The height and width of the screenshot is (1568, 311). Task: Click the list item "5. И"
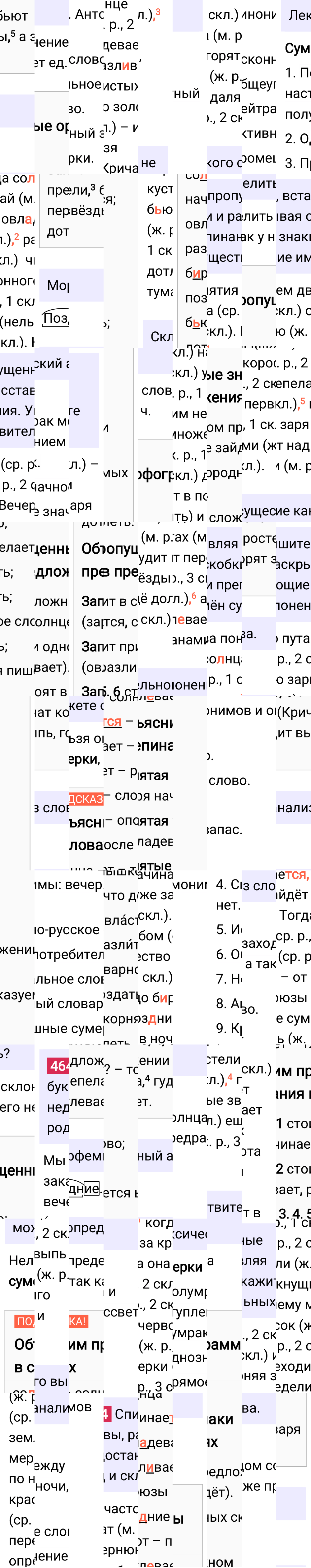tap(229, 929)
